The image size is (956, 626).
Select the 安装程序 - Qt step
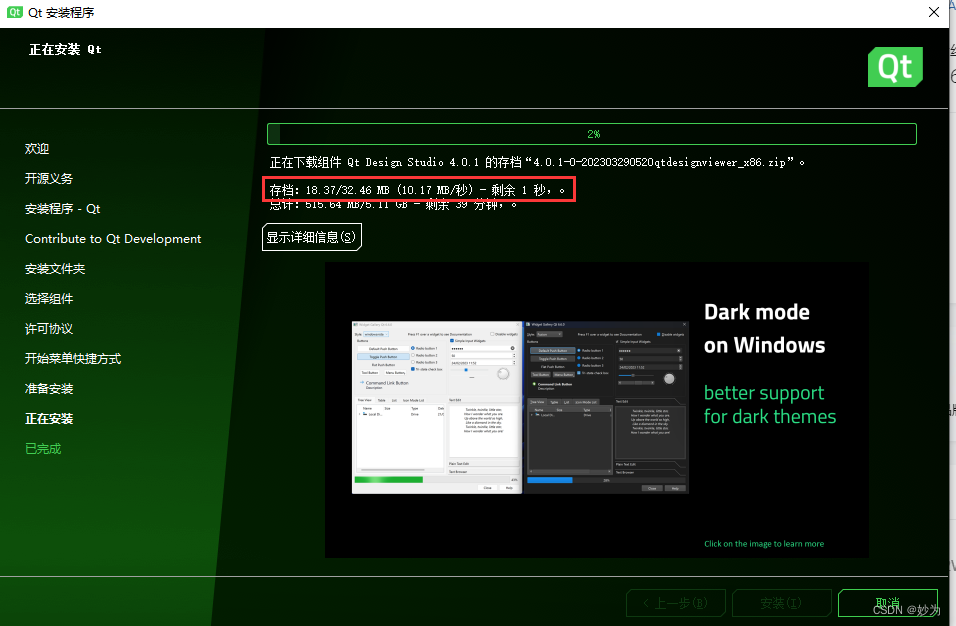tap(62, 209)
